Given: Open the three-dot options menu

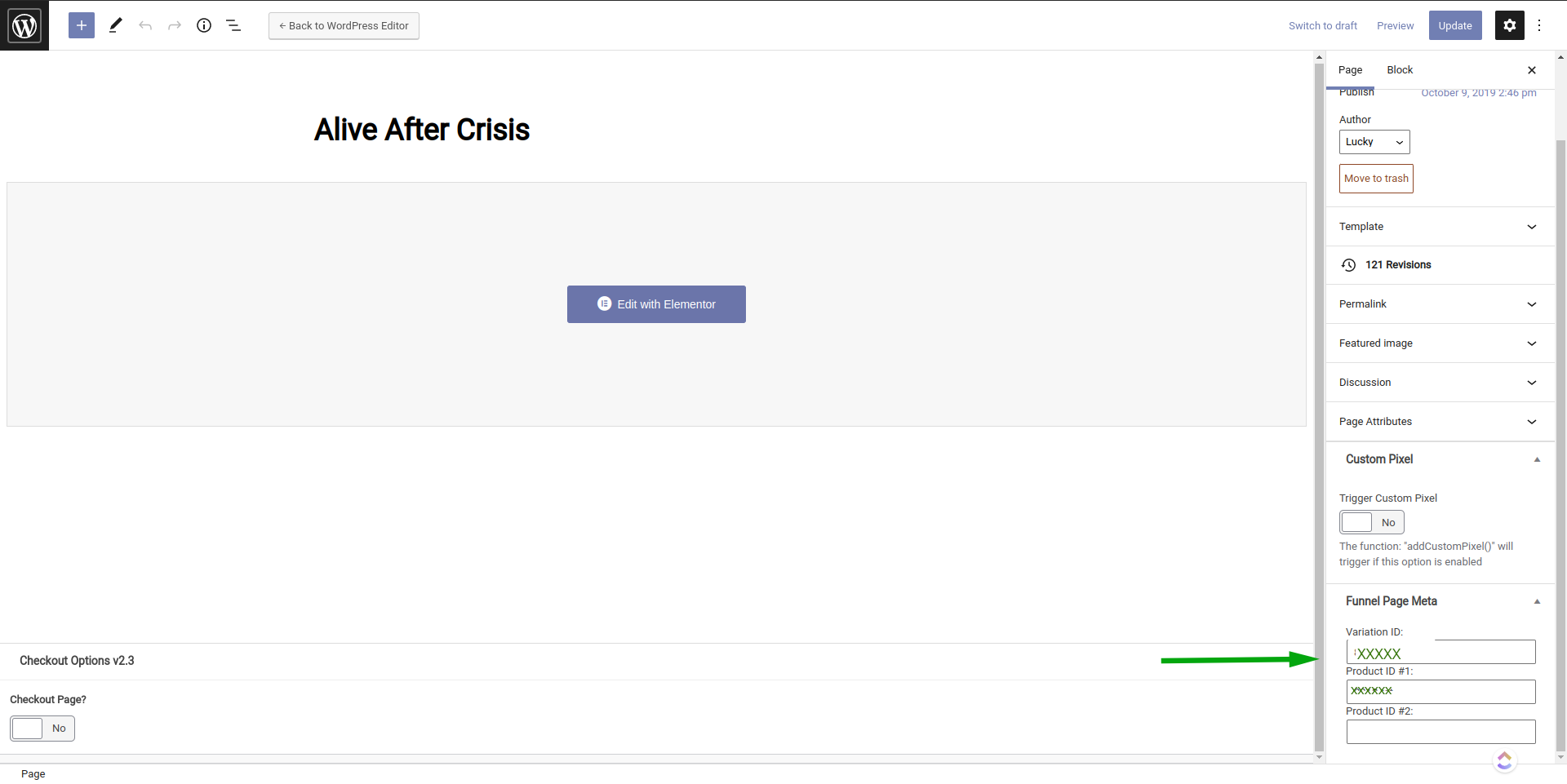Looking at the screenshot, I should tap(1539, 25).
